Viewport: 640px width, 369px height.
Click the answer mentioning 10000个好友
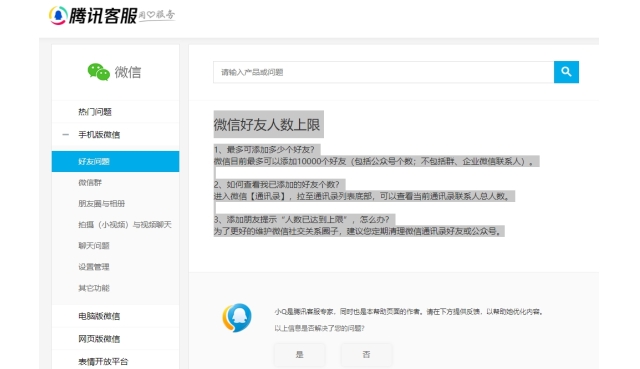[373, 161]
